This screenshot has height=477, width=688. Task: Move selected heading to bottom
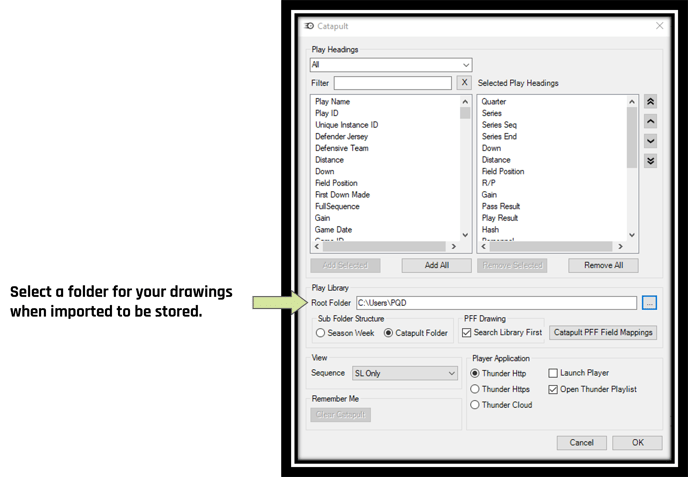pyautogui.click(x=650, y=161)
